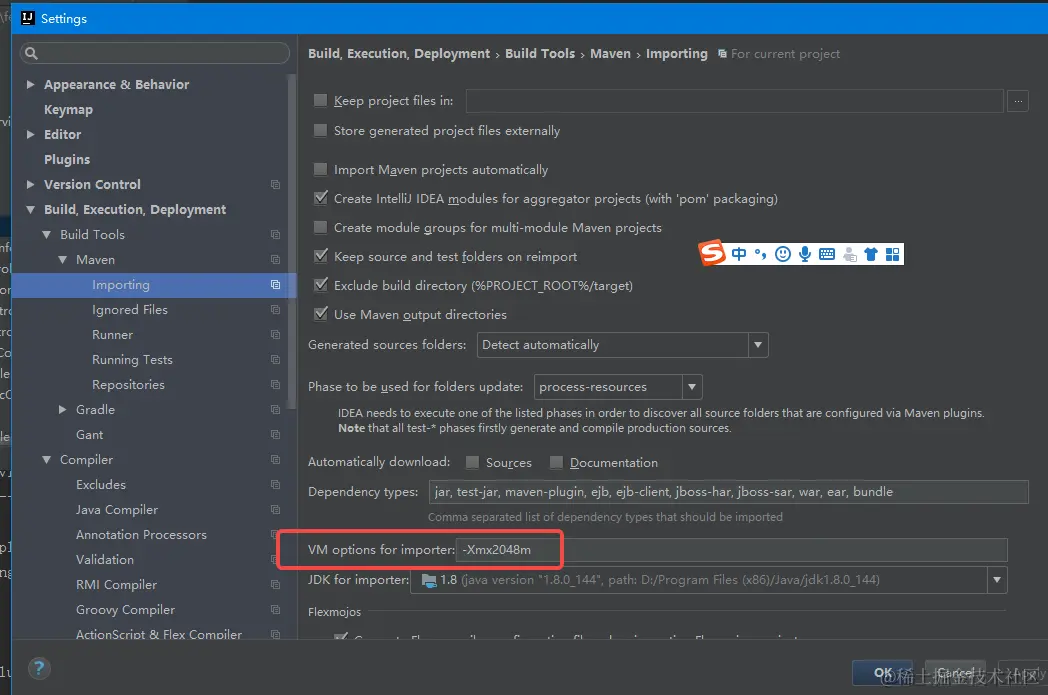Image resolution: width=1048 pixels, height=695 pixels.
Task: Select Java Compiler in the settings tree
Action: click(x=117, y=509)
